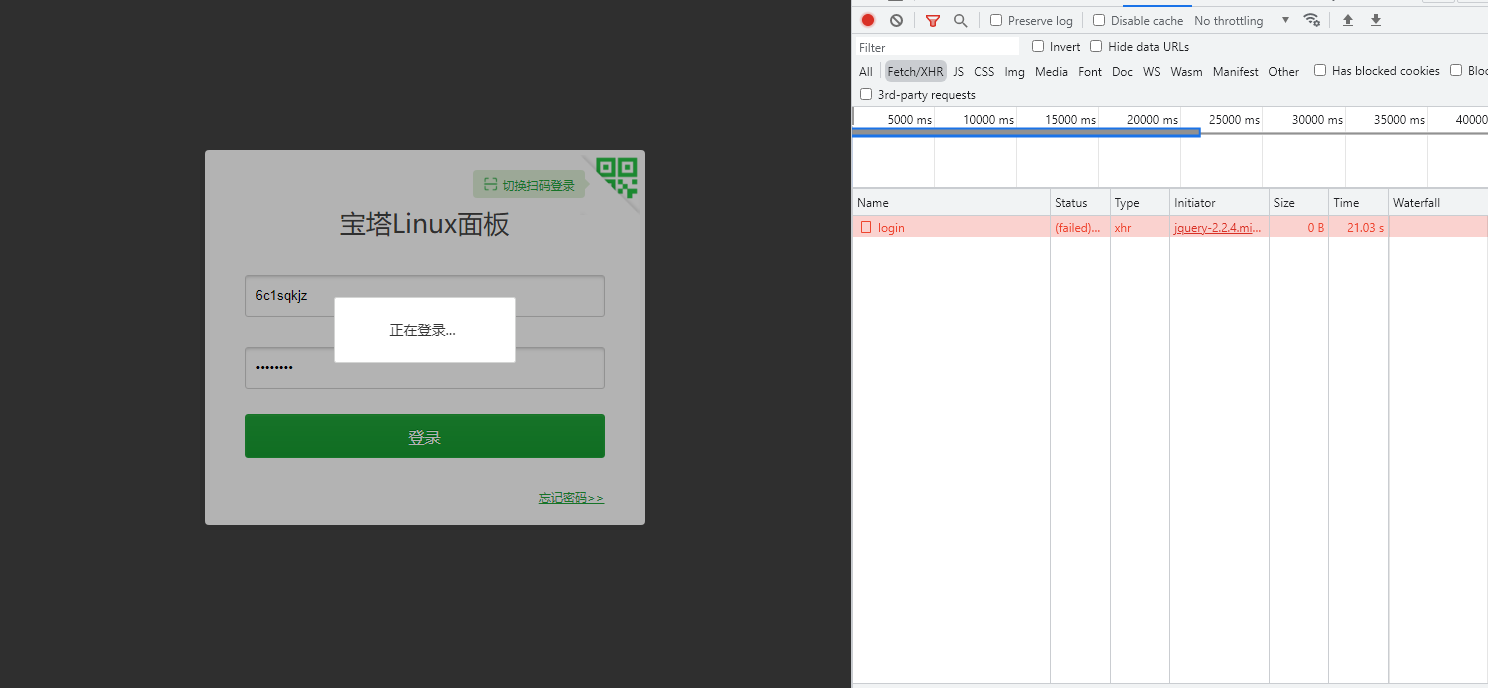This screenshot has width=1488, height=688.
Task: Select the Media filter type
Action: 1051,72
